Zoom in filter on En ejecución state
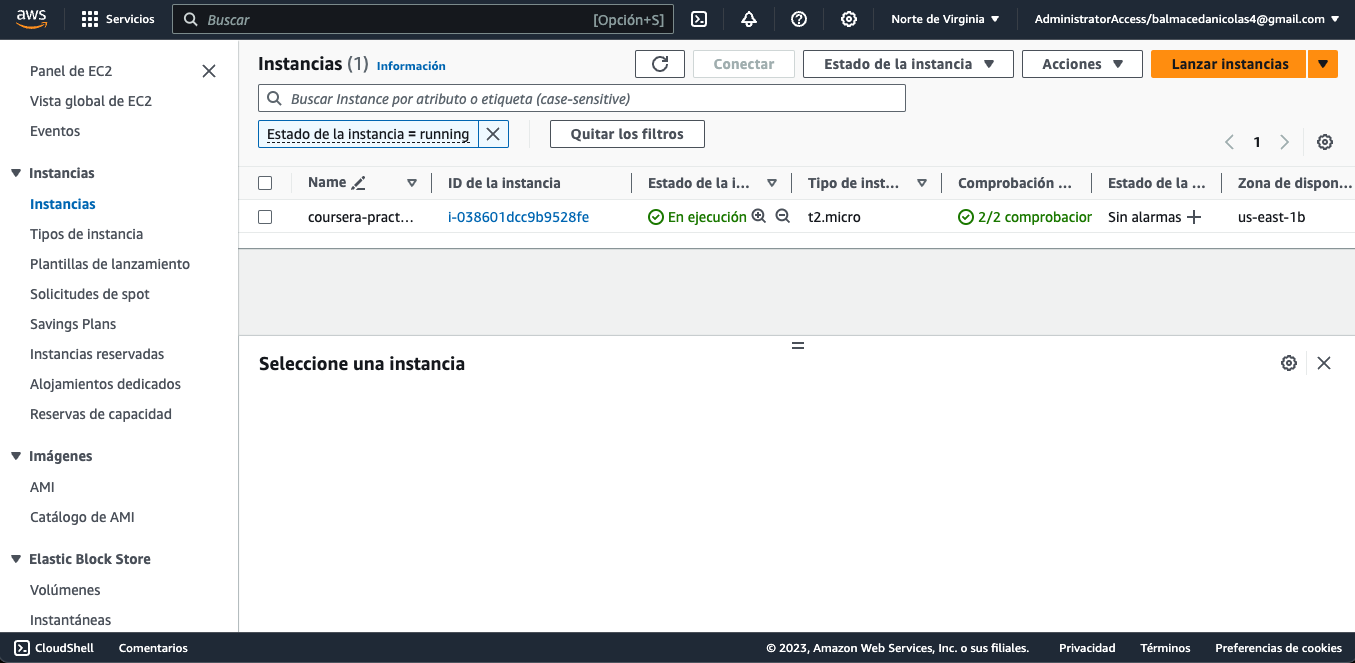The height and width of the screenshot is (663, 1355). pos(758,216)
